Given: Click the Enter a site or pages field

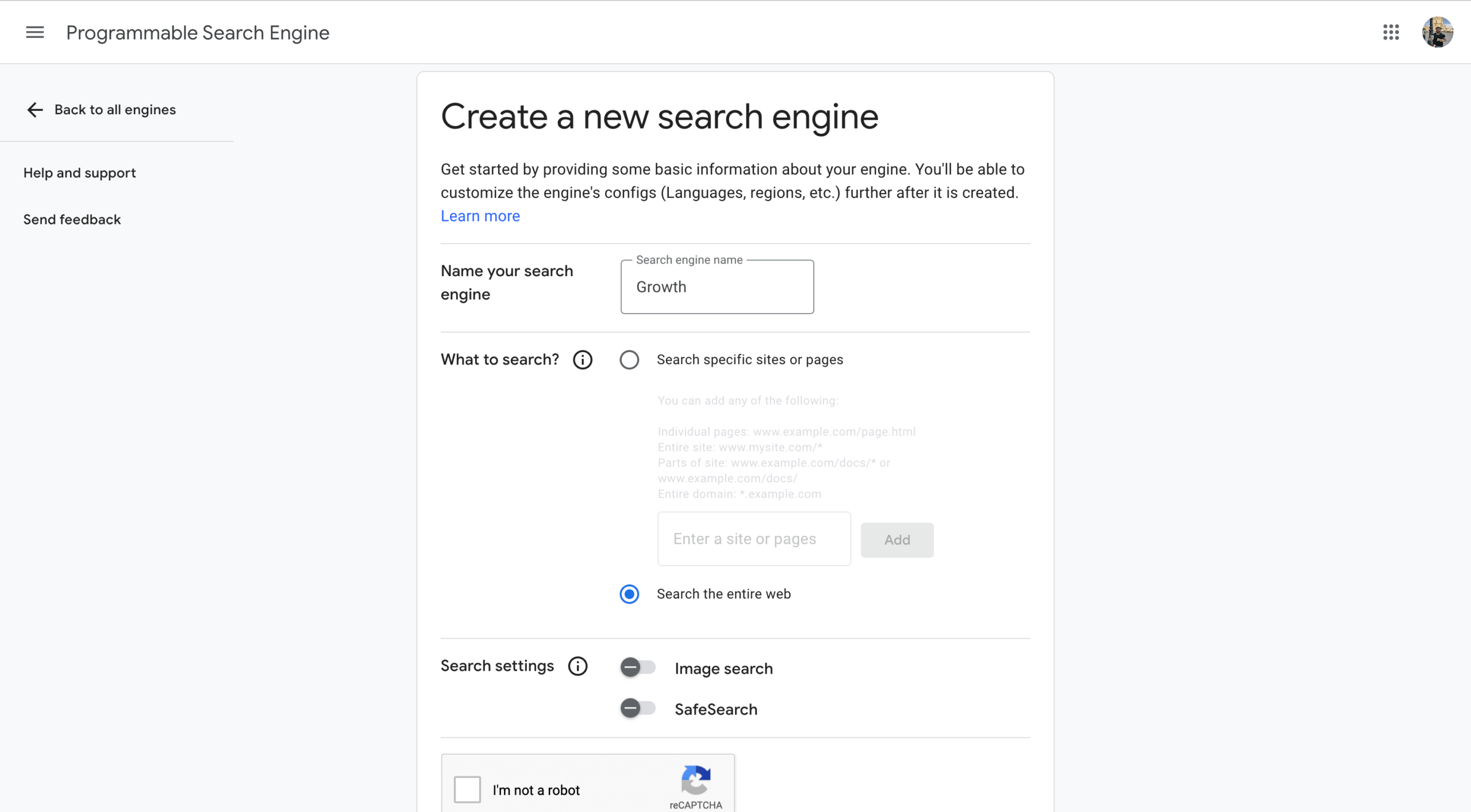Looking at the screenshot, I should [x=754, y=539].
